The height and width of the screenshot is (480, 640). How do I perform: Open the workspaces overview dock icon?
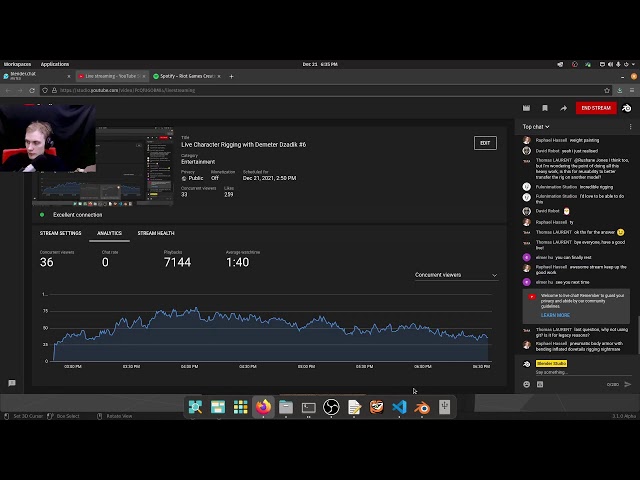tap(218, 407)
